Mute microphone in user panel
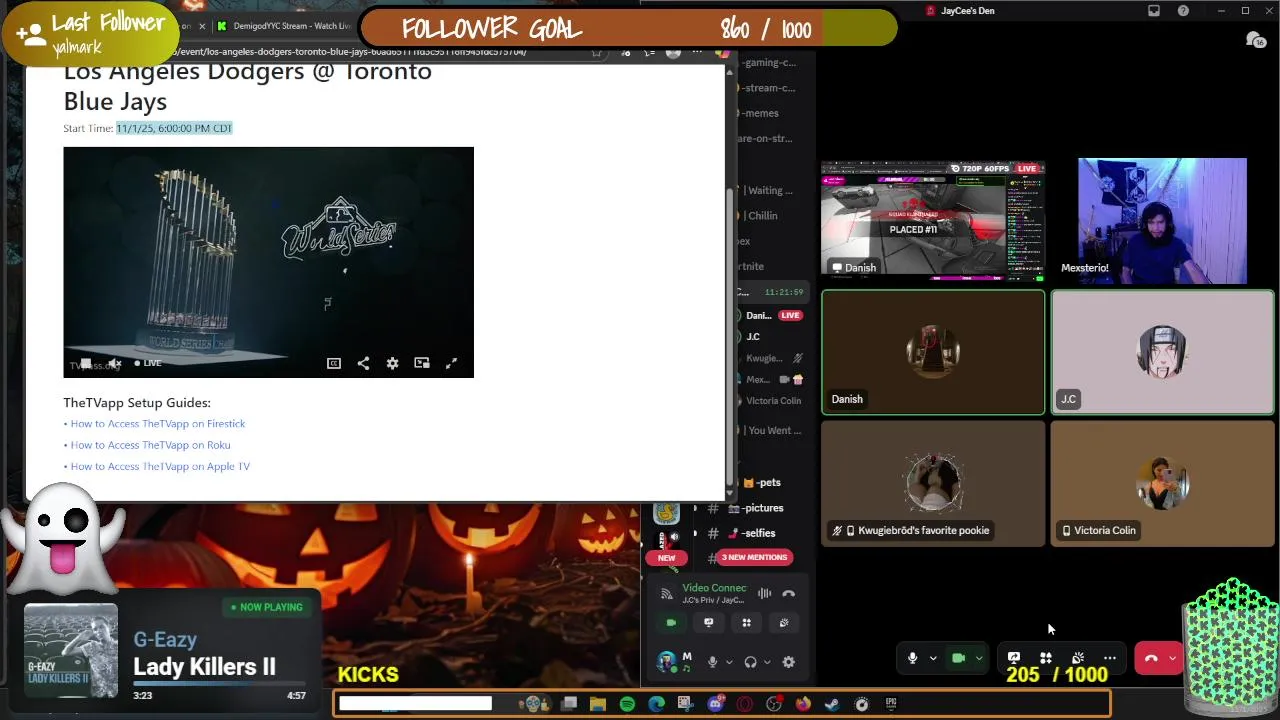1280x720 pixels. [x=712, y=662]
